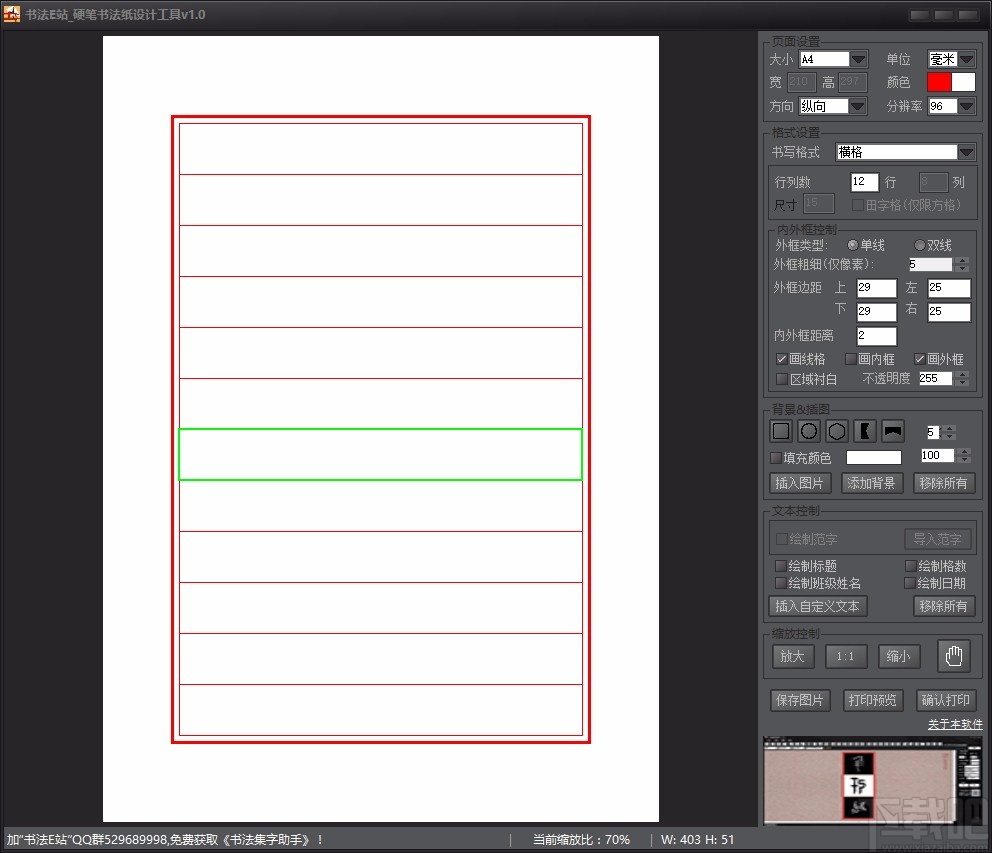Click 放大 zoom in button
Screen dimensions: 992x853
(x=793, y=656)
